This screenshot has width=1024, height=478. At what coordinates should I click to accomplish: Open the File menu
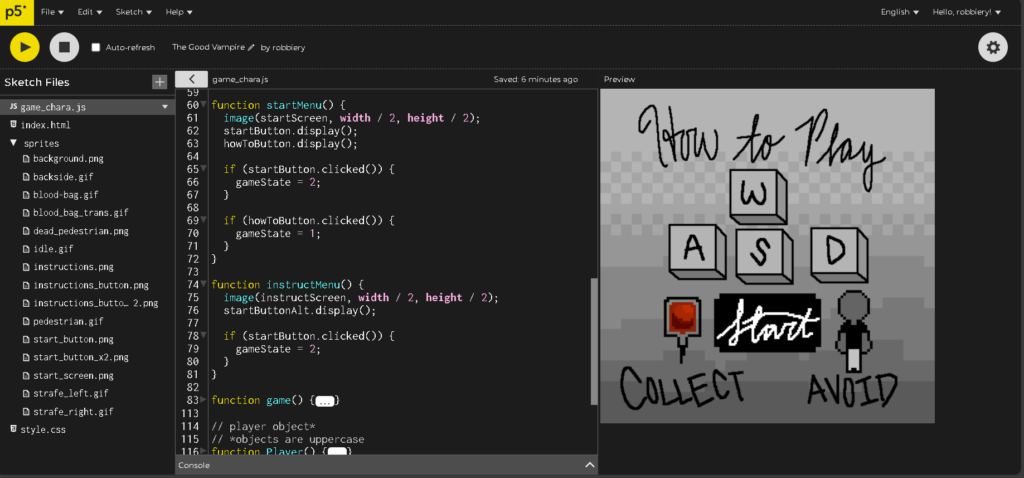click(52, 12)
